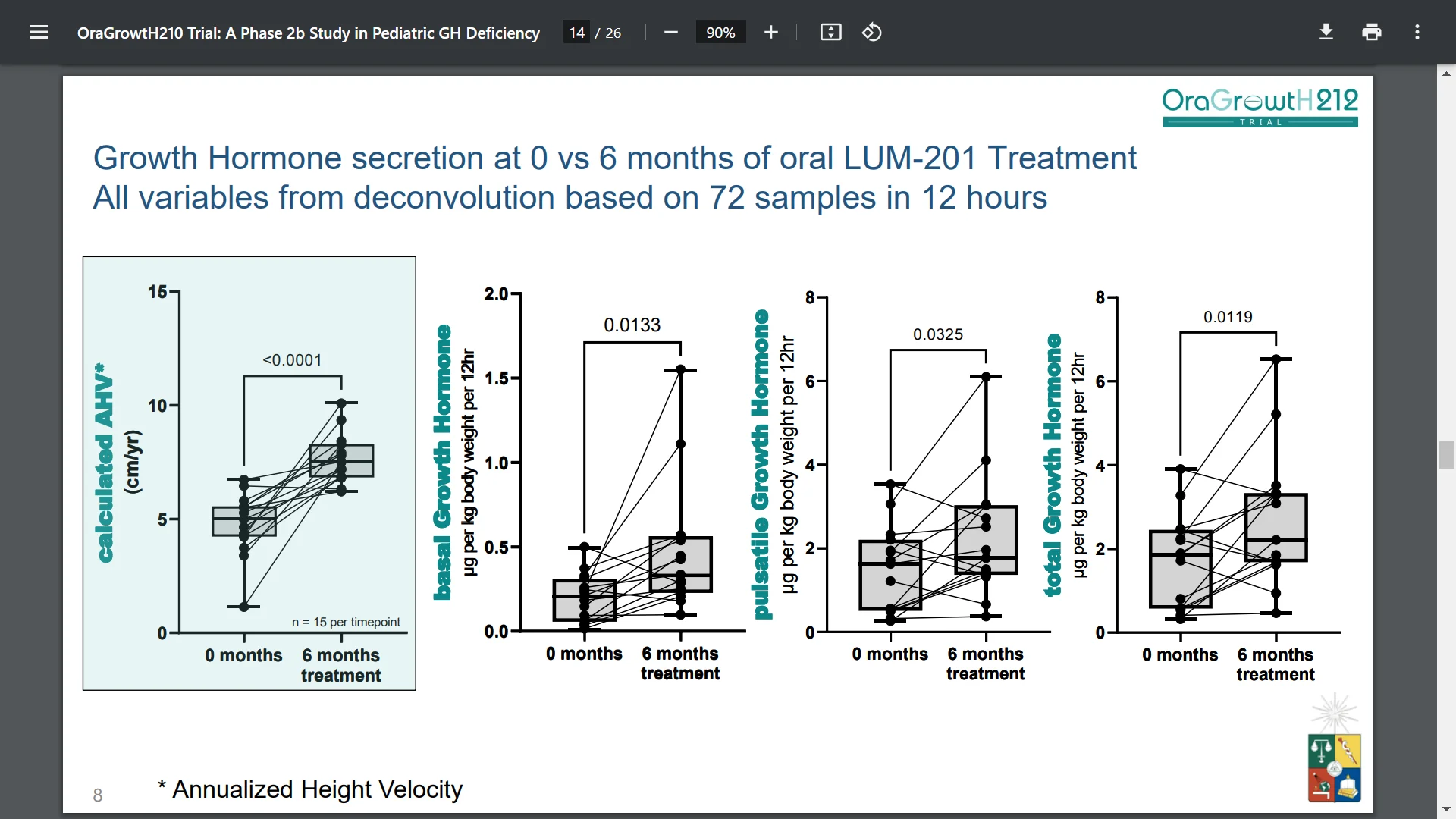Open the more actions menu
Viewport: 1456px width, 819px height.
(x=1417, y=32)
